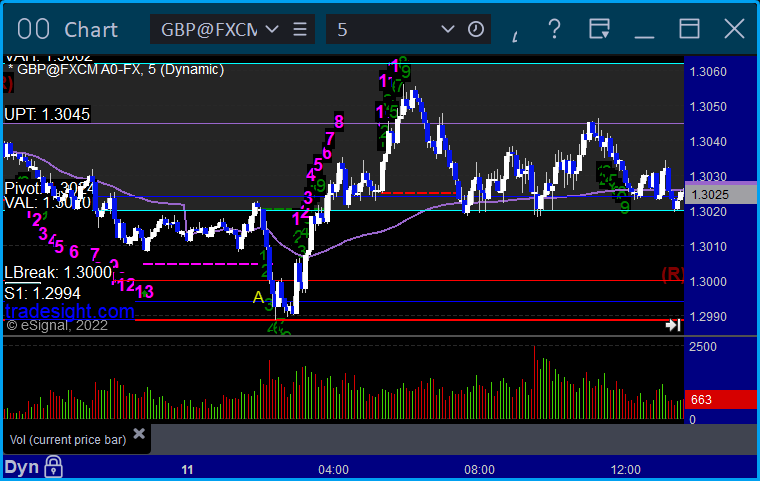Jump to latest bar arrow icon
The width and height of the screenshot is (760, 481).
673,324
